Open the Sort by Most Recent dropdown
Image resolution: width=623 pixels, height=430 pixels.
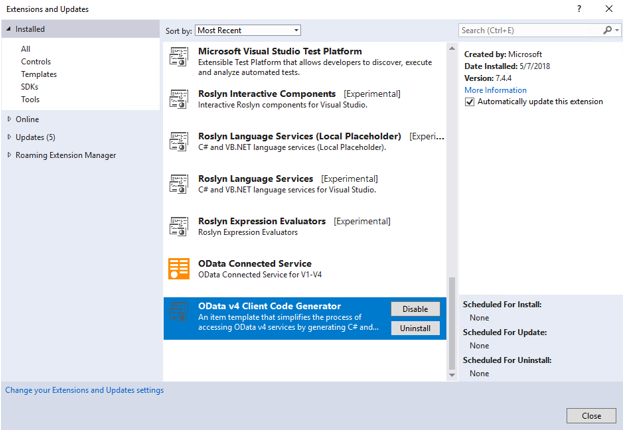(x=248, y=30)
